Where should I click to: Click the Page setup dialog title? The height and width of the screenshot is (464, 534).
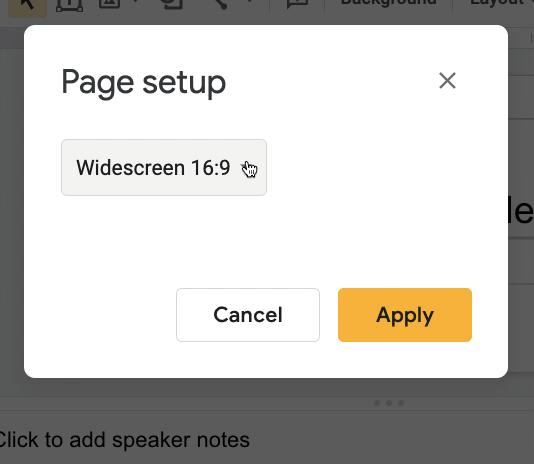tap(143, 83)
